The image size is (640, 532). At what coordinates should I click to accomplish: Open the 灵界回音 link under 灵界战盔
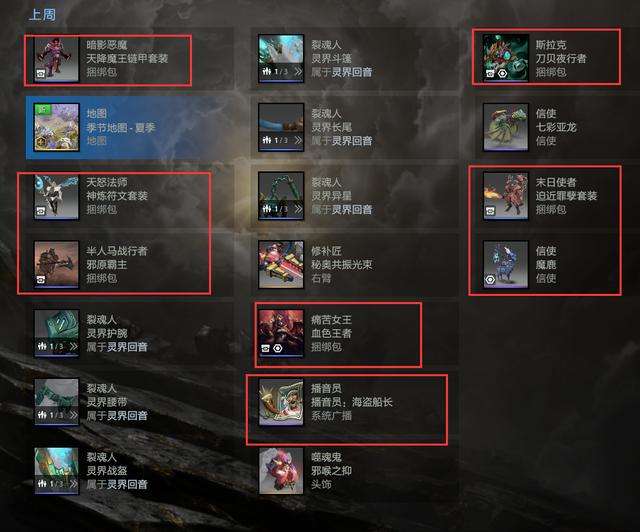click(x=127, y=484)
